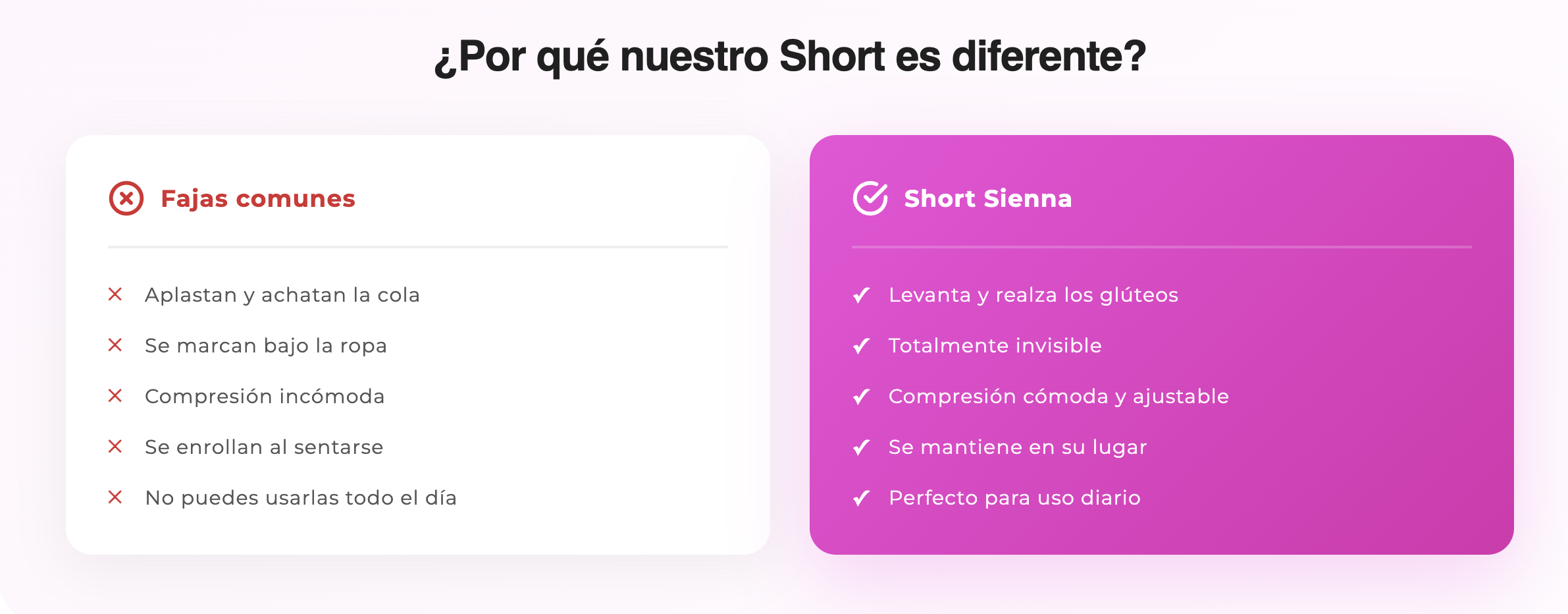Screen dimensions: 1568x614
Task: Click the Fajas comunes heading text
Action: [257, 198]
